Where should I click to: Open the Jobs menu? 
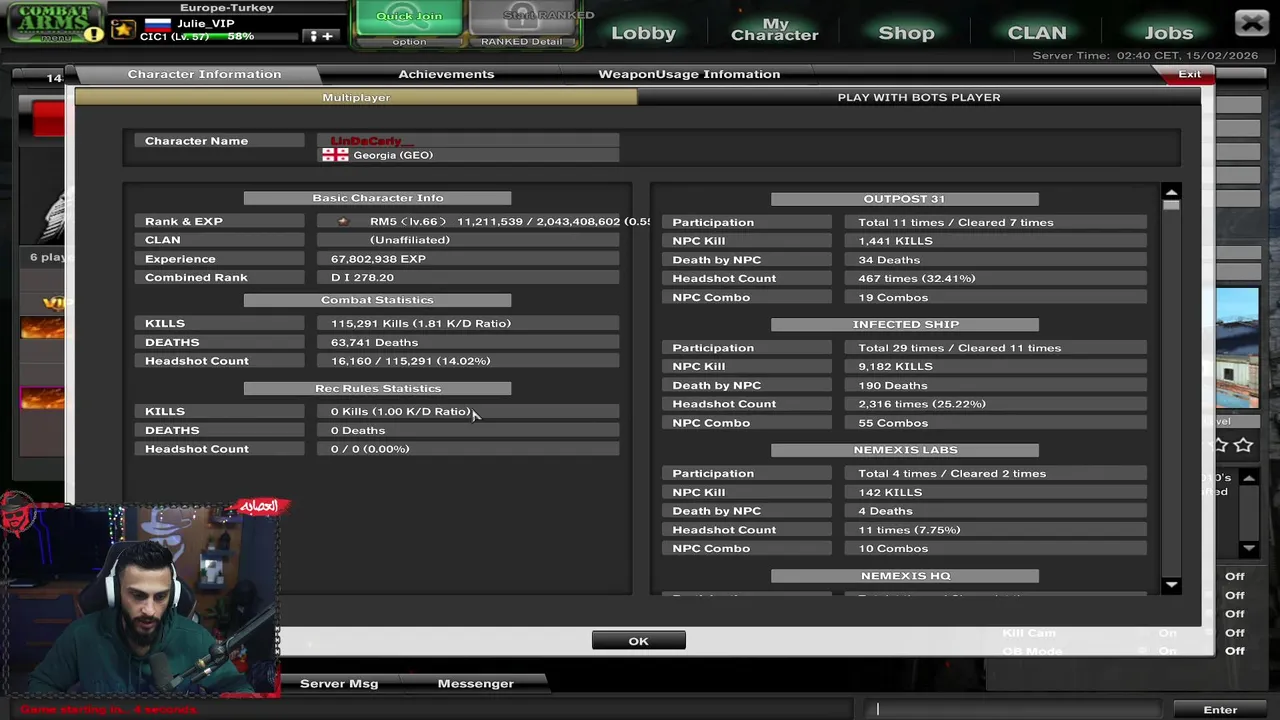point(1168,33)
